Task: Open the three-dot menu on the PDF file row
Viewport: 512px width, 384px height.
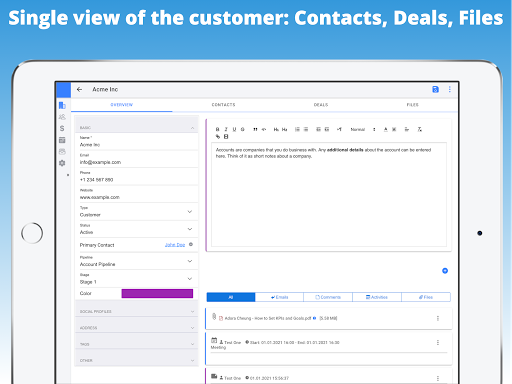Action: 438,318
